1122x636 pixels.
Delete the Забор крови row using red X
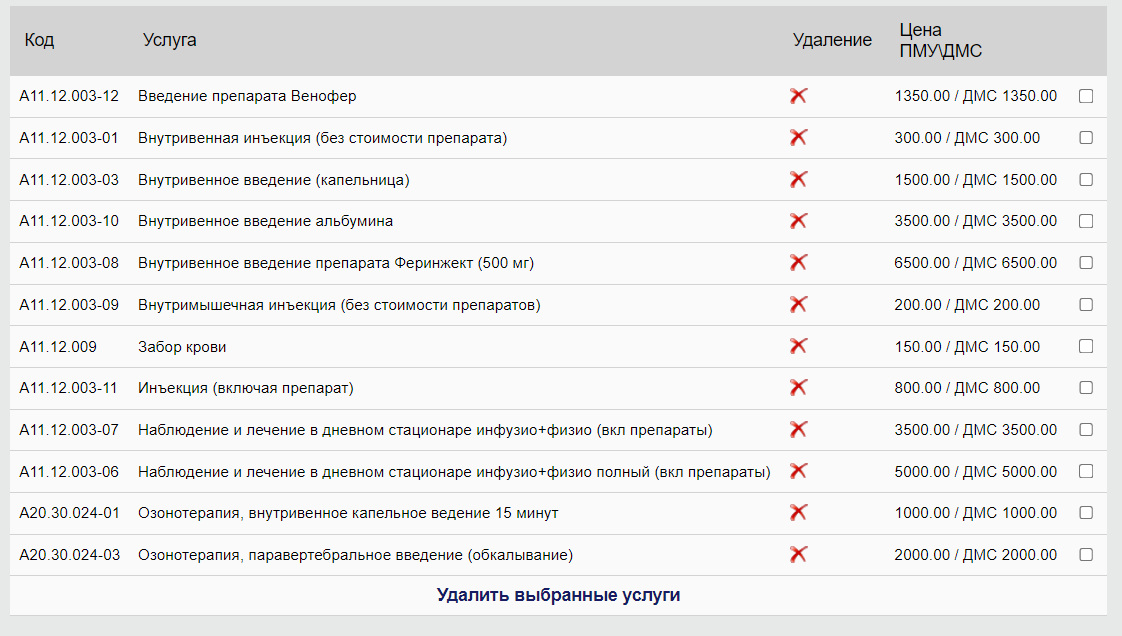tap(798, 346)
